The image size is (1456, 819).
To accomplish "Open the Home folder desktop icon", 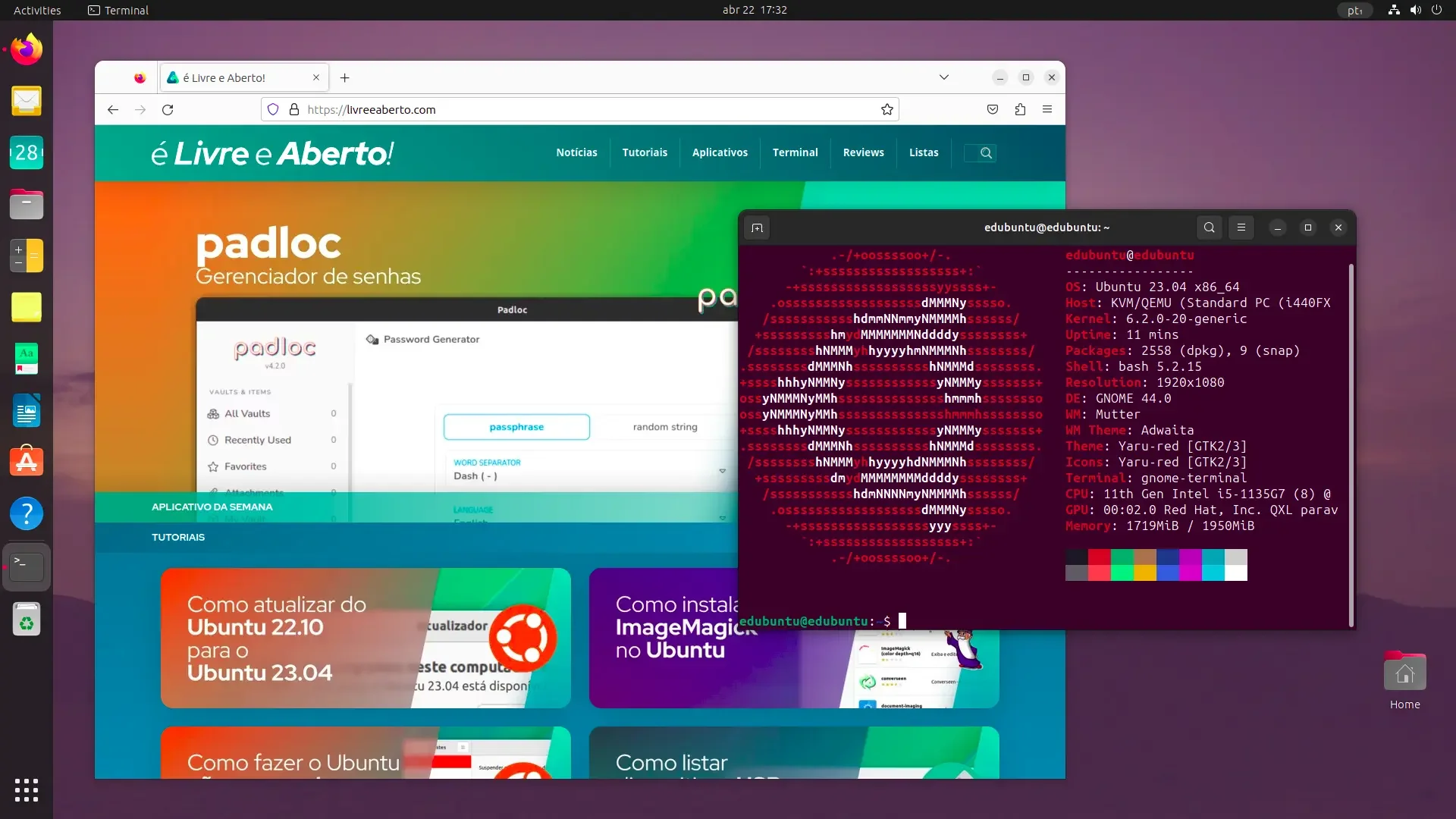I will pos(1404,681).
